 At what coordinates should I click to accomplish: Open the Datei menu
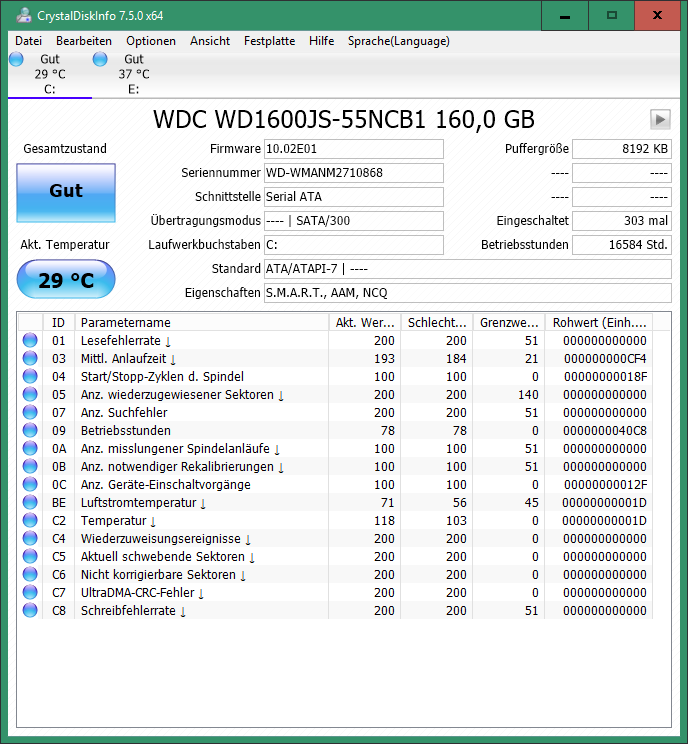(28, 41)
